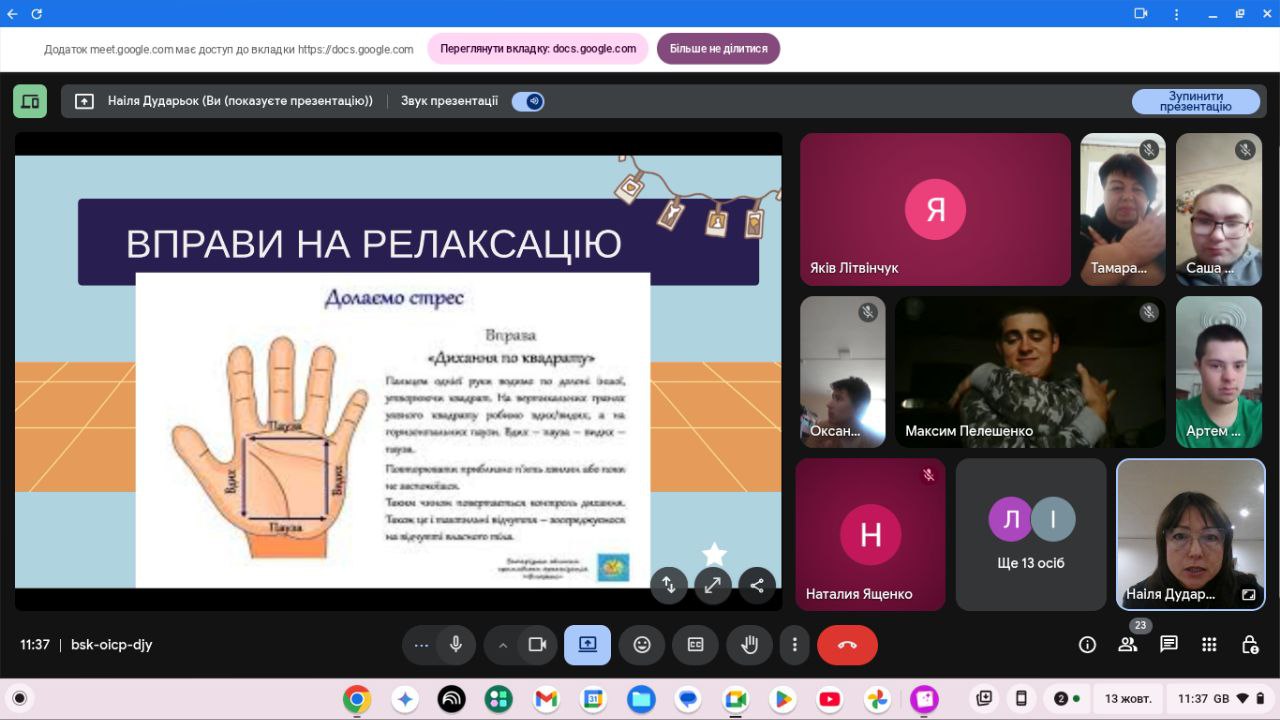Open YouTube from the shelf
The width and height of the screenshot is (1280, 720).
coord(829,699)
